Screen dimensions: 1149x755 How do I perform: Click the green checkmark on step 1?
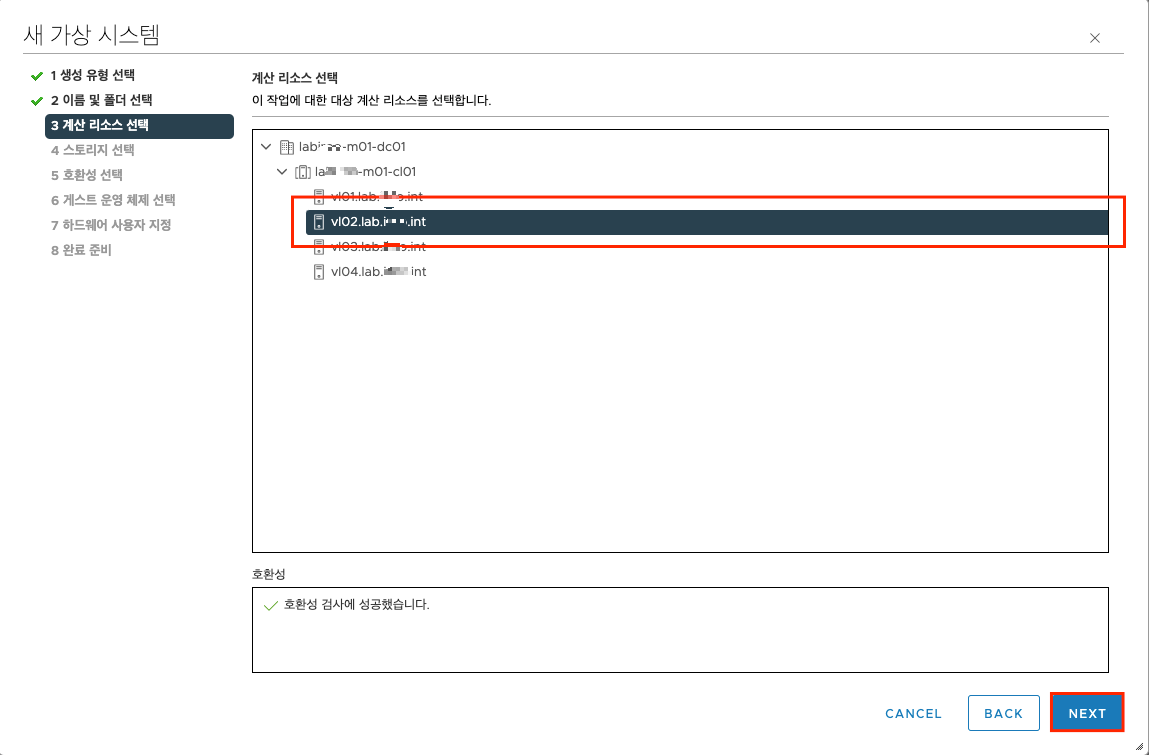click(37, 76)
